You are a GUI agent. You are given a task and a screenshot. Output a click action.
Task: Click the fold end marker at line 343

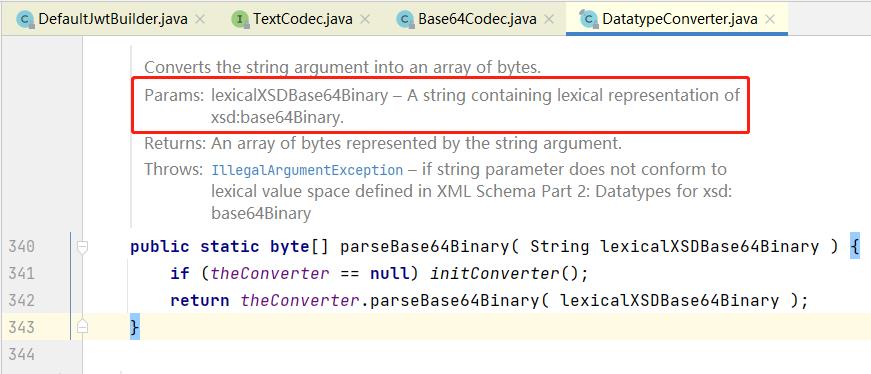tap(82, 327)
